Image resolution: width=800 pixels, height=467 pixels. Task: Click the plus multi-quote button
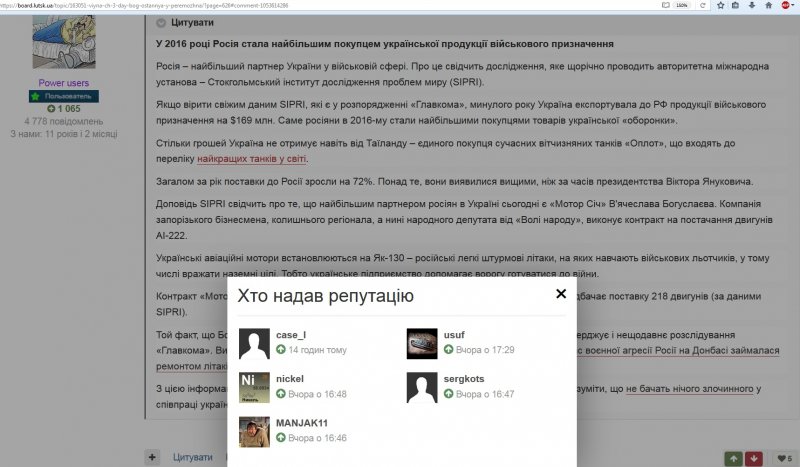coord(152,457)
